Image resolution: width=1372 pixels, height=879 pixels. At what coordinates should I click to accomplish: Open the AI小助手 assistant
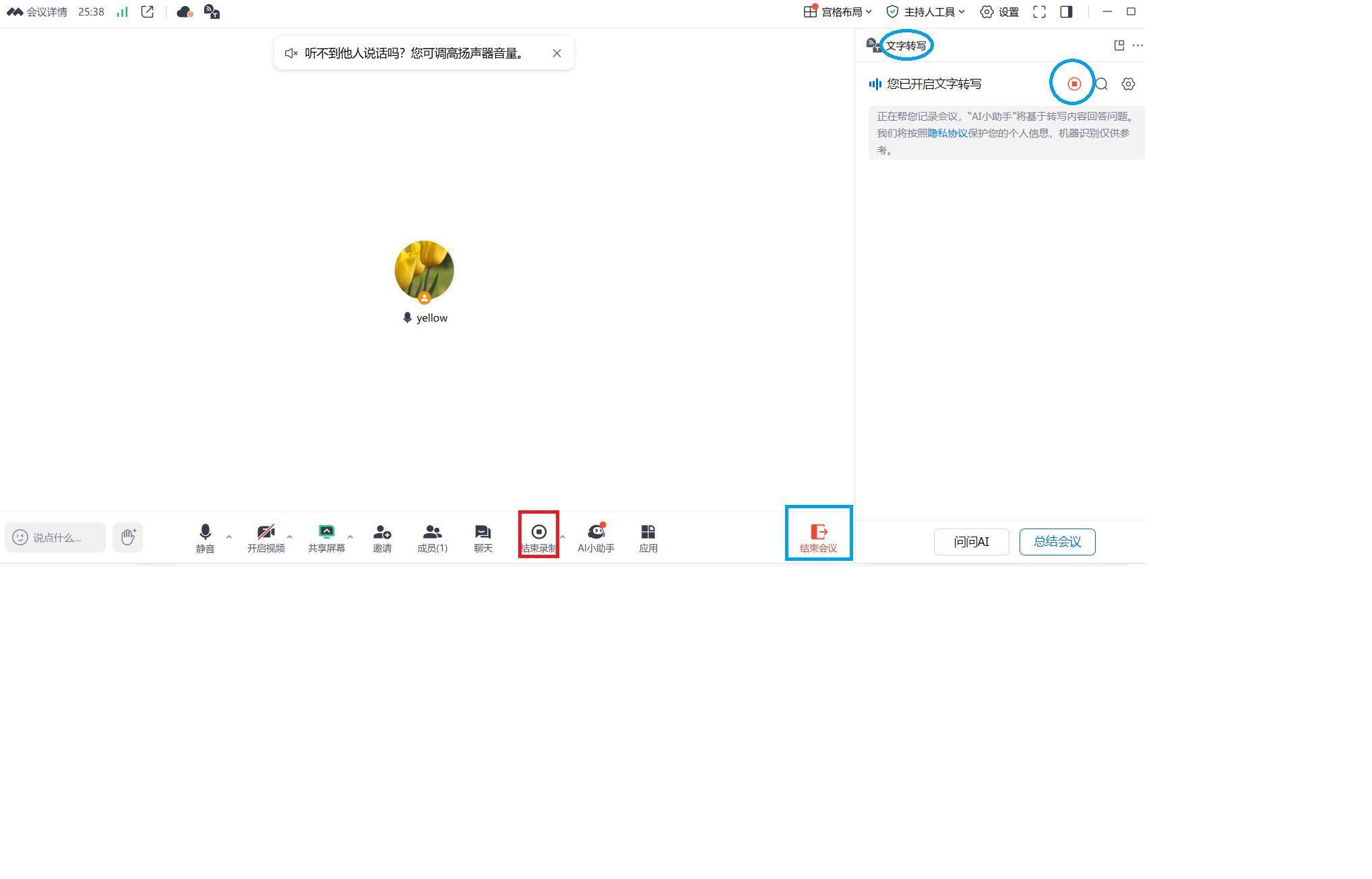pyautogui.click(x=596, y=538)
